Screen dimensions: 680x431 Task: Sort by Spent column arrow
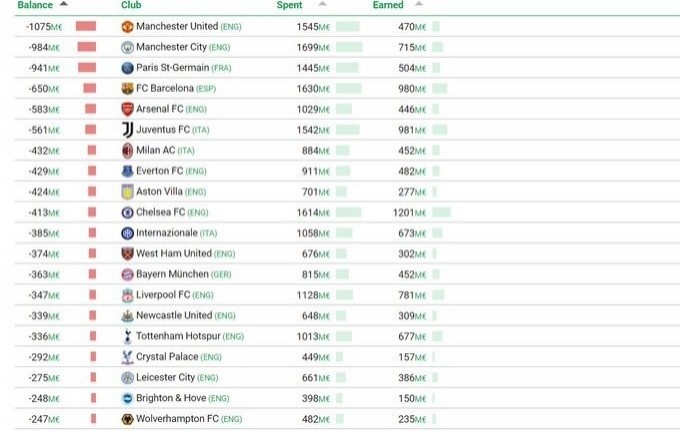pyautogui.click(x=321, y=5)
